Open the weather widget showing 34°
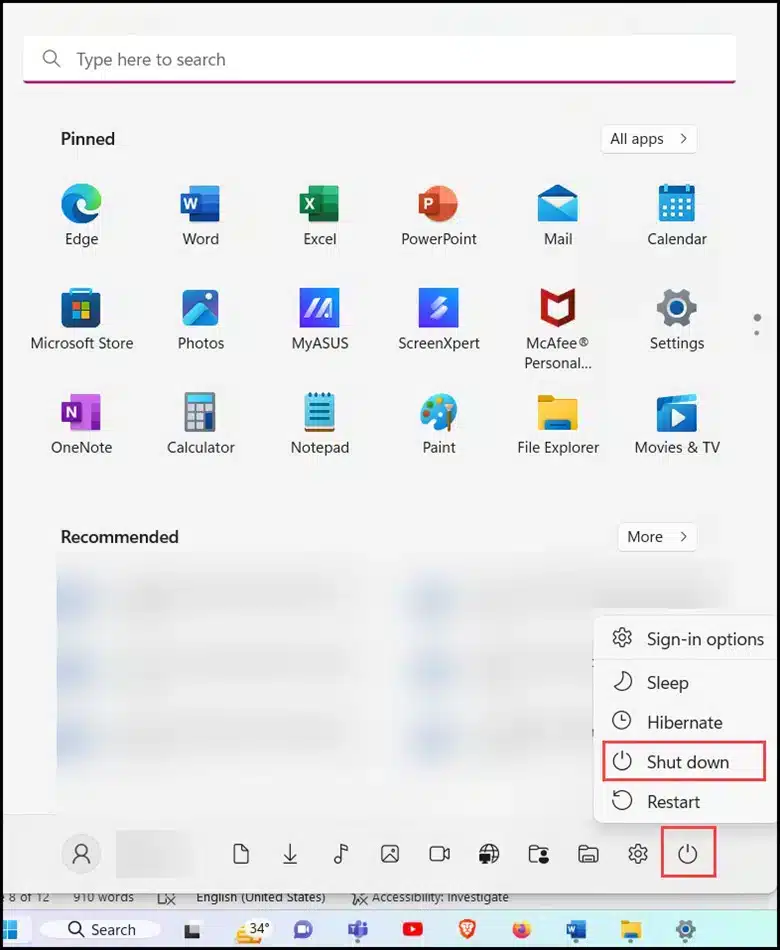Screen dimensions: 780x950 click(x=251, y=929)
